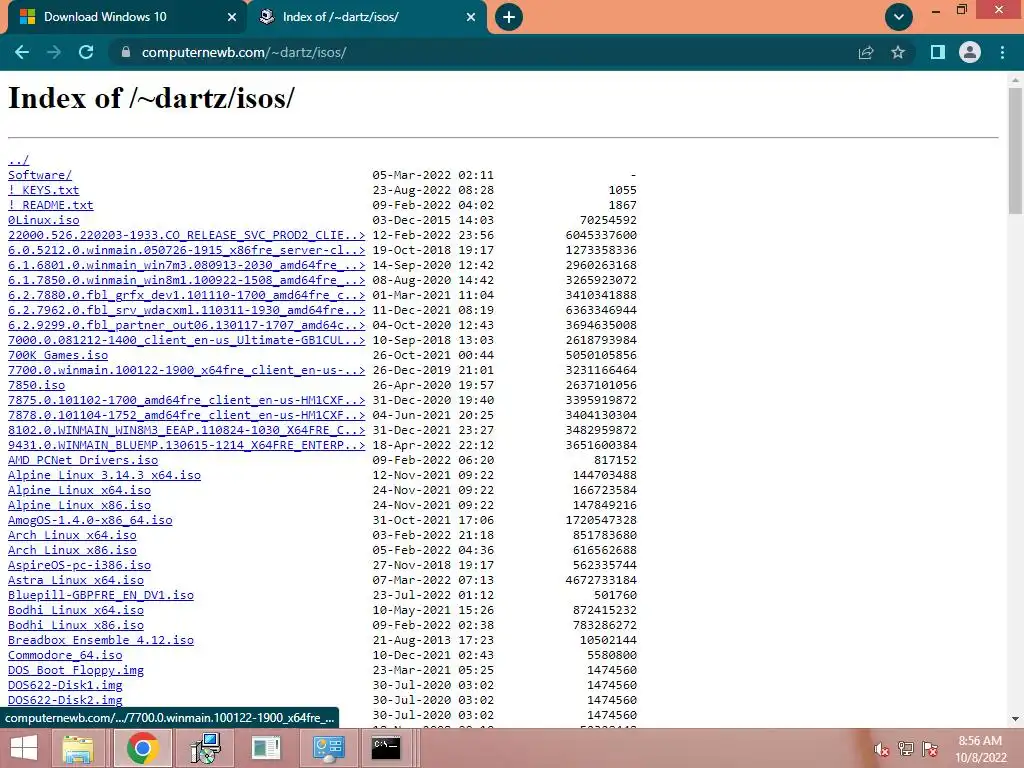The width and height of the screenshot is (1024, 768).
Task: Click the scrollbar down arrow
Action: pos(1015,719)
